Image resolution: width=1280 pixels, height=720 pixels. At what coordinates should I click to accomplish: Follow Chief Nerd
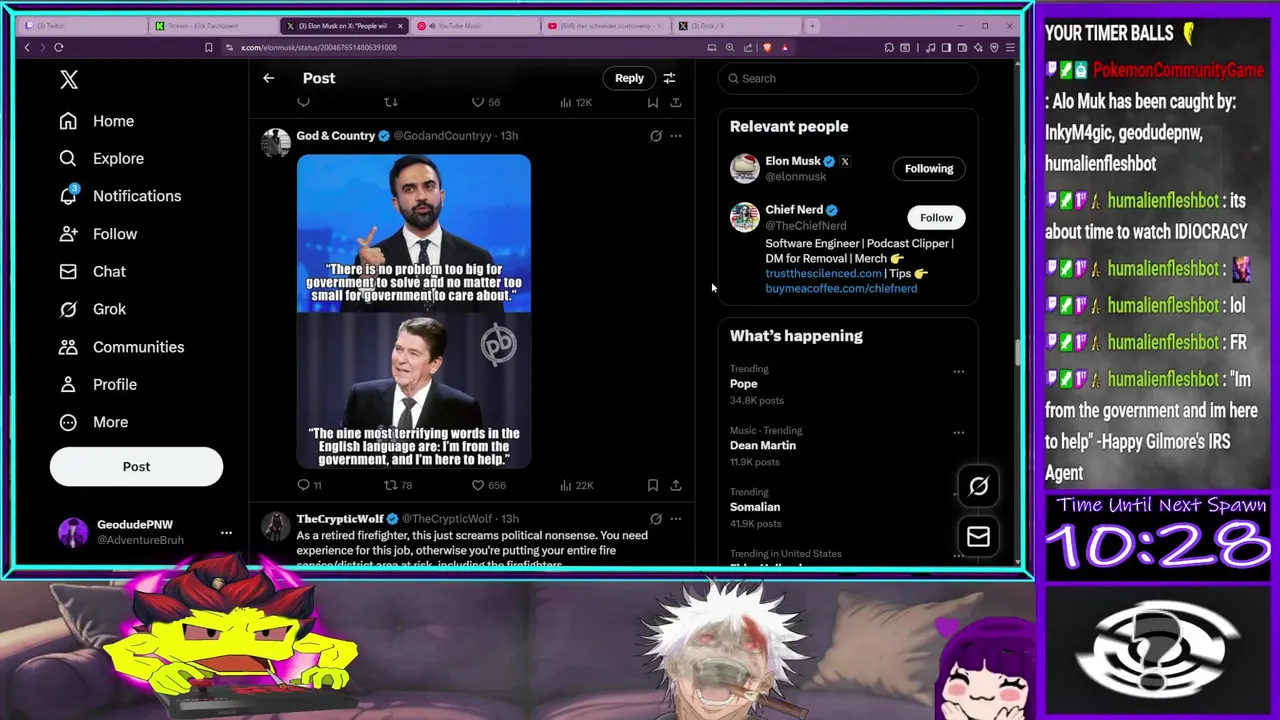coord(936,218)
